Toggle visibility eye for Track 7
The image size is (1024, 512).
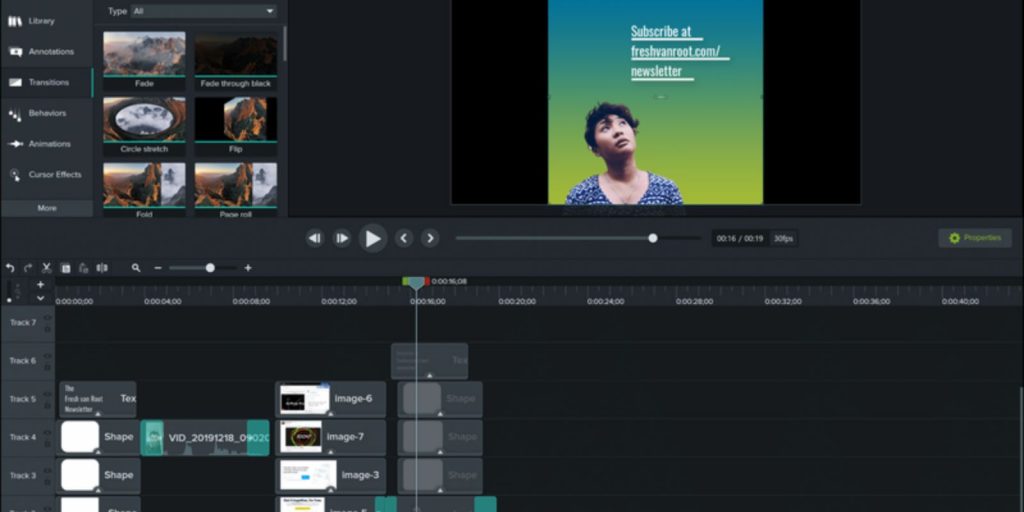[48, 318]
